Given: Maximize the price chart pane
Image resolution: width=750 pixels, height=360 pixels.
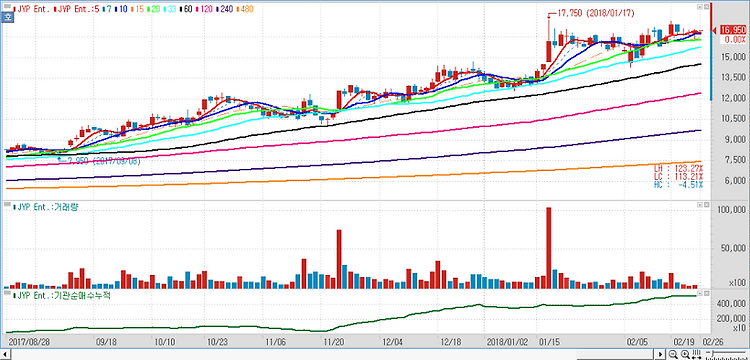Looking at the screenshot, I should [x=699, y=8].
